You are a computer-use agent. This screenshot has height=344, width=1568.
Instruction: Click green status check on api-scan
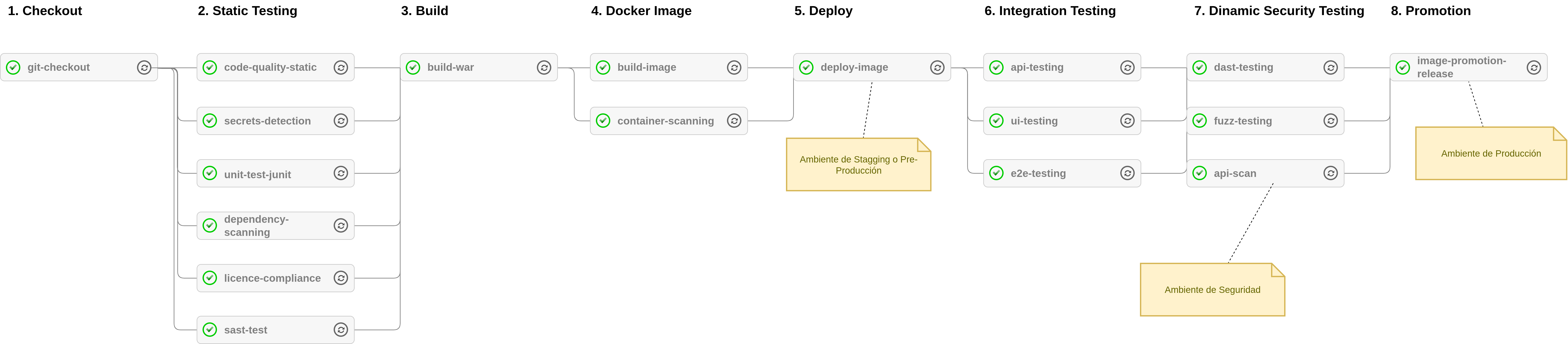tap(1200, 173)
